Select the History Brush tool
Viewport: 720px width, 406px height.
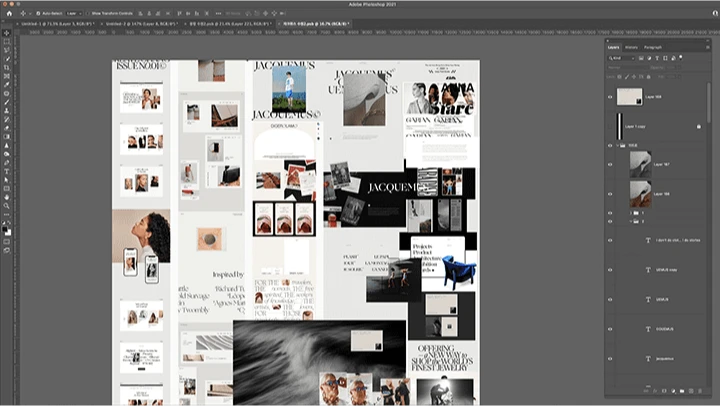click(6, 119)
